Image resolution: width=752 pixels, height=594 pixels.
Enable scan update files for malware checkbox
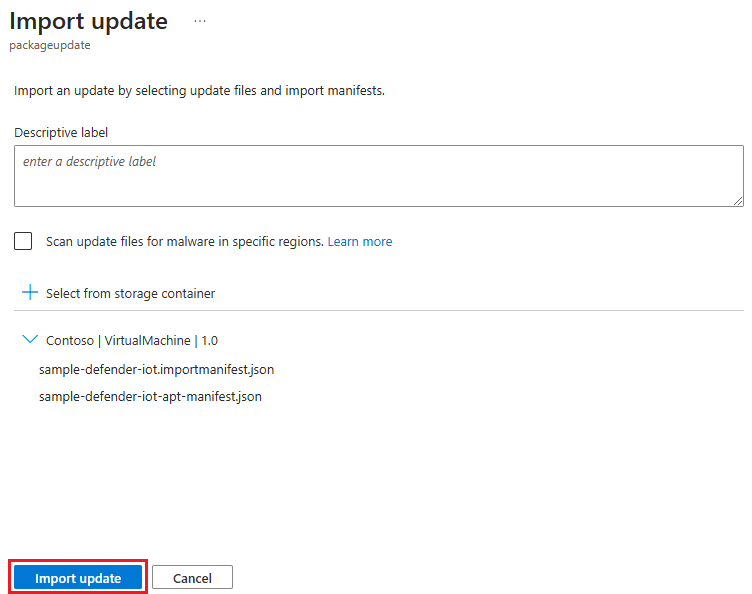tap(23, 241)
